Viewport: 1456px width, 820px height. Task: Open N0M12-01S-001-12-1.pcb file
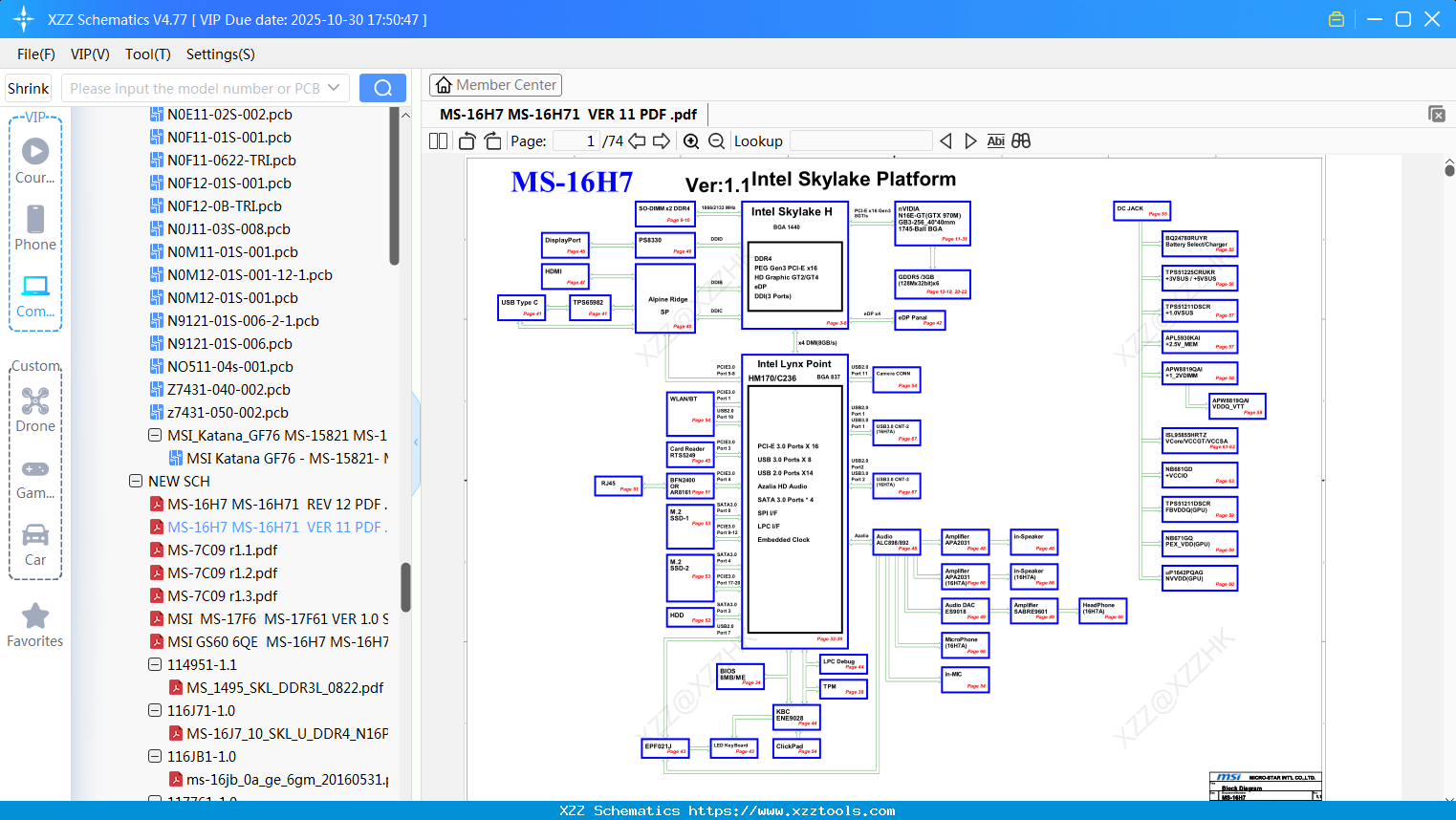tap(250, 275)
